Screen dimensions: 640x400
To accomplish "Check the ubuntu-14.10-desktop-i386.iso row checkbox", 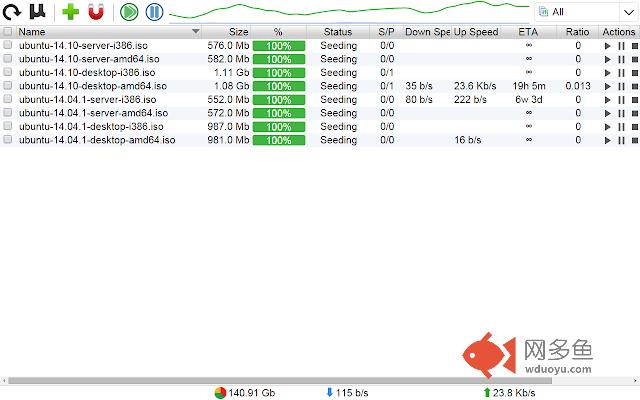I will coord(7,72).
